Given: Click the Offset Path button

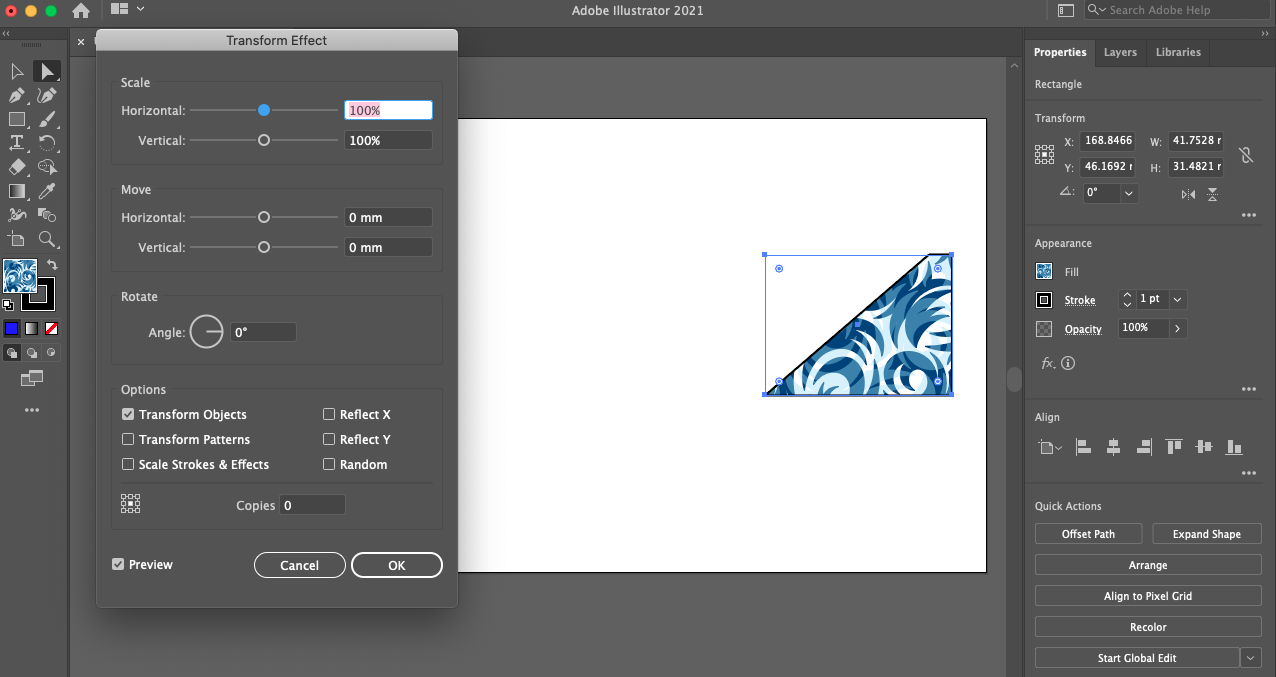Looking at the screenshot, I should tap(1088, 534).
